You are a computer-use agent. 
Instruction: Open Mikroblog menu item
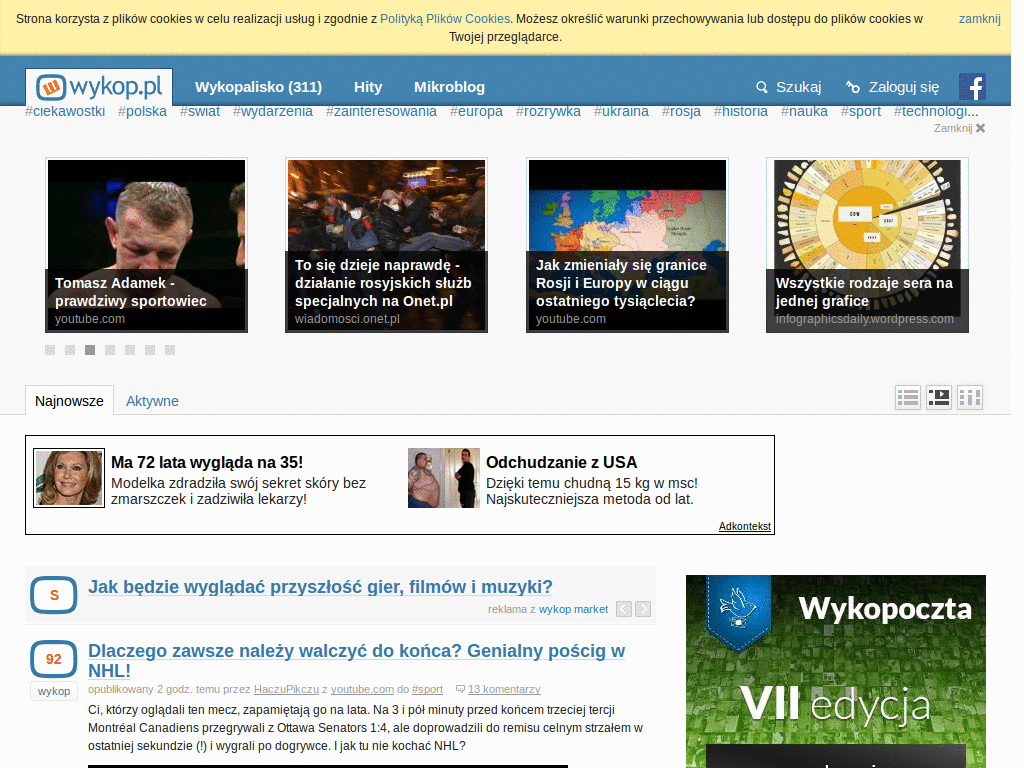pos(449,87)
